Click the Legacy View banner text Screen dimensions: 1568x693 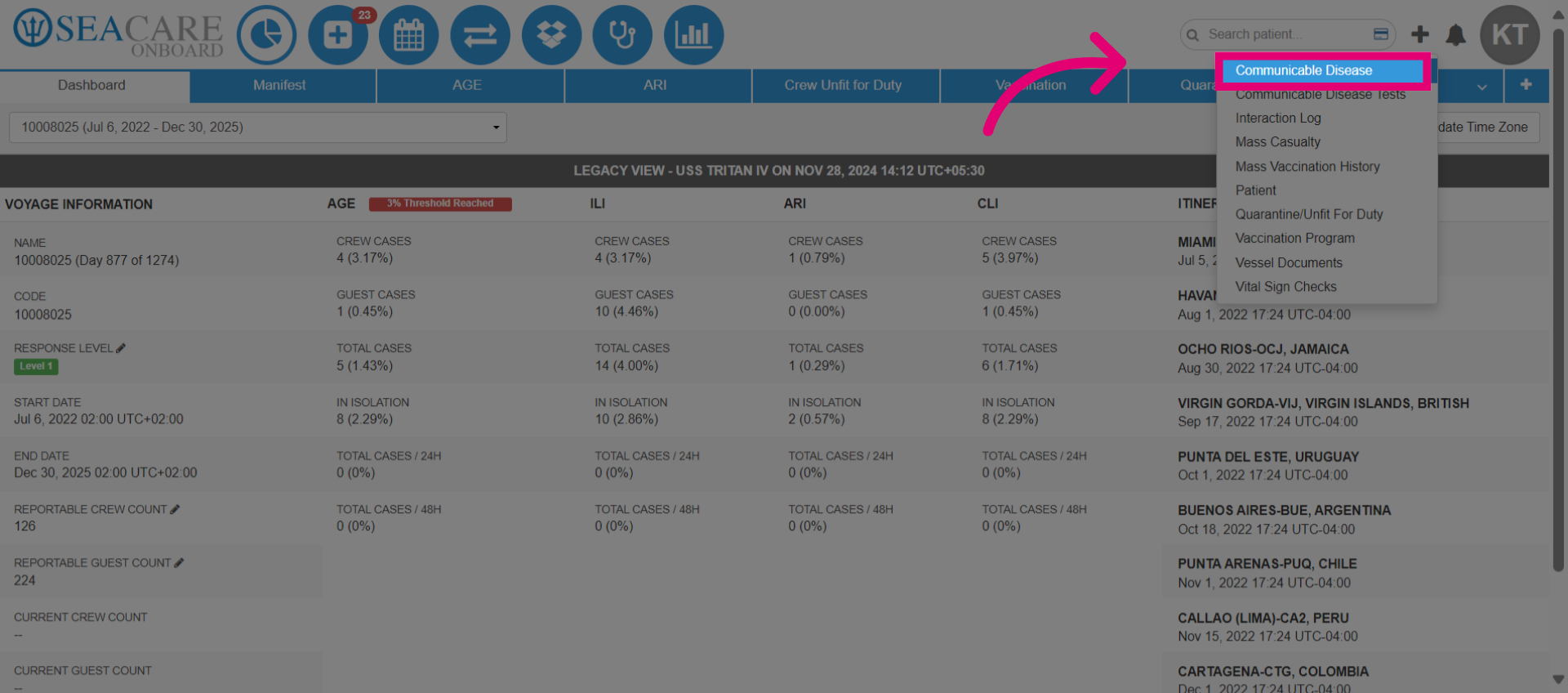[x=779, y=171]
